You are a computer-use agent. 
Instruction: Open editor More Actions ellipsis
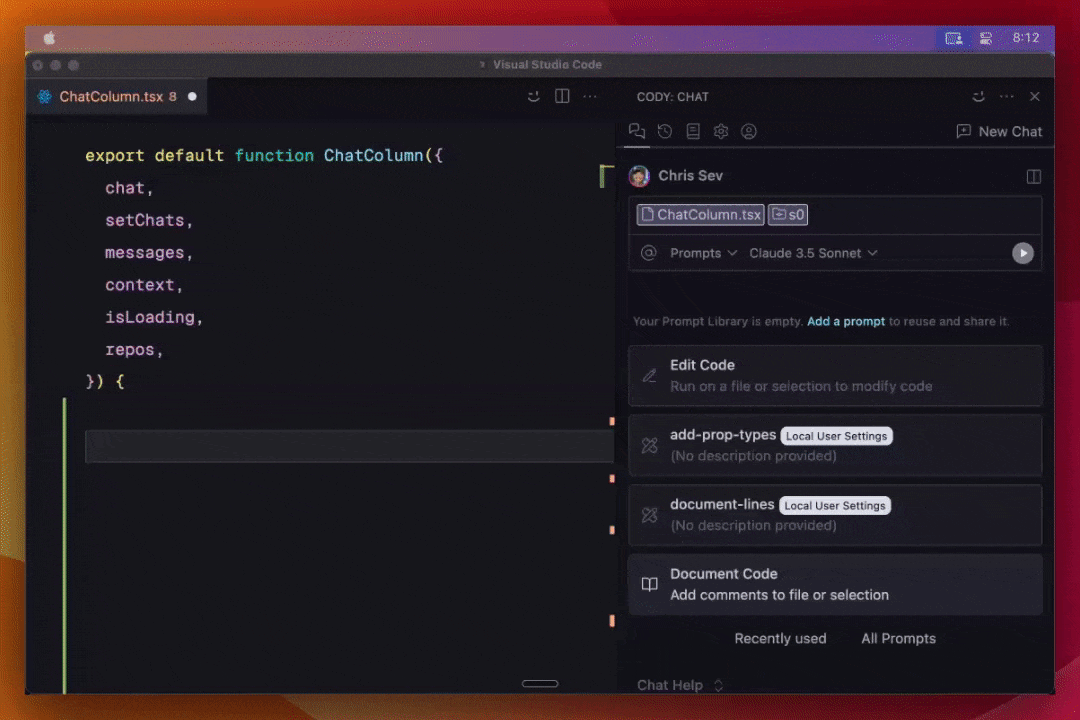[590, 96]
